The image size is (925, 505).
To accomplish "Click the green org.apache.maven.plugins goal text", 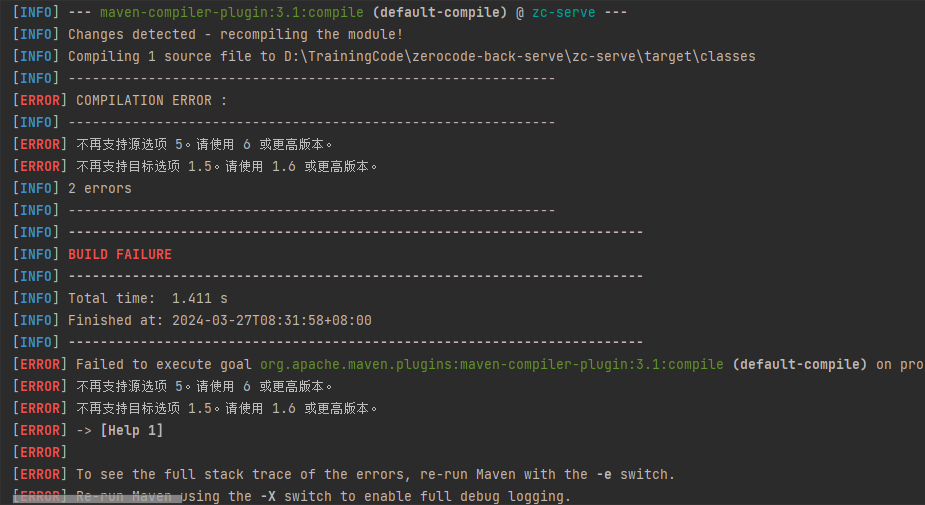I will (x=491, y=364).
